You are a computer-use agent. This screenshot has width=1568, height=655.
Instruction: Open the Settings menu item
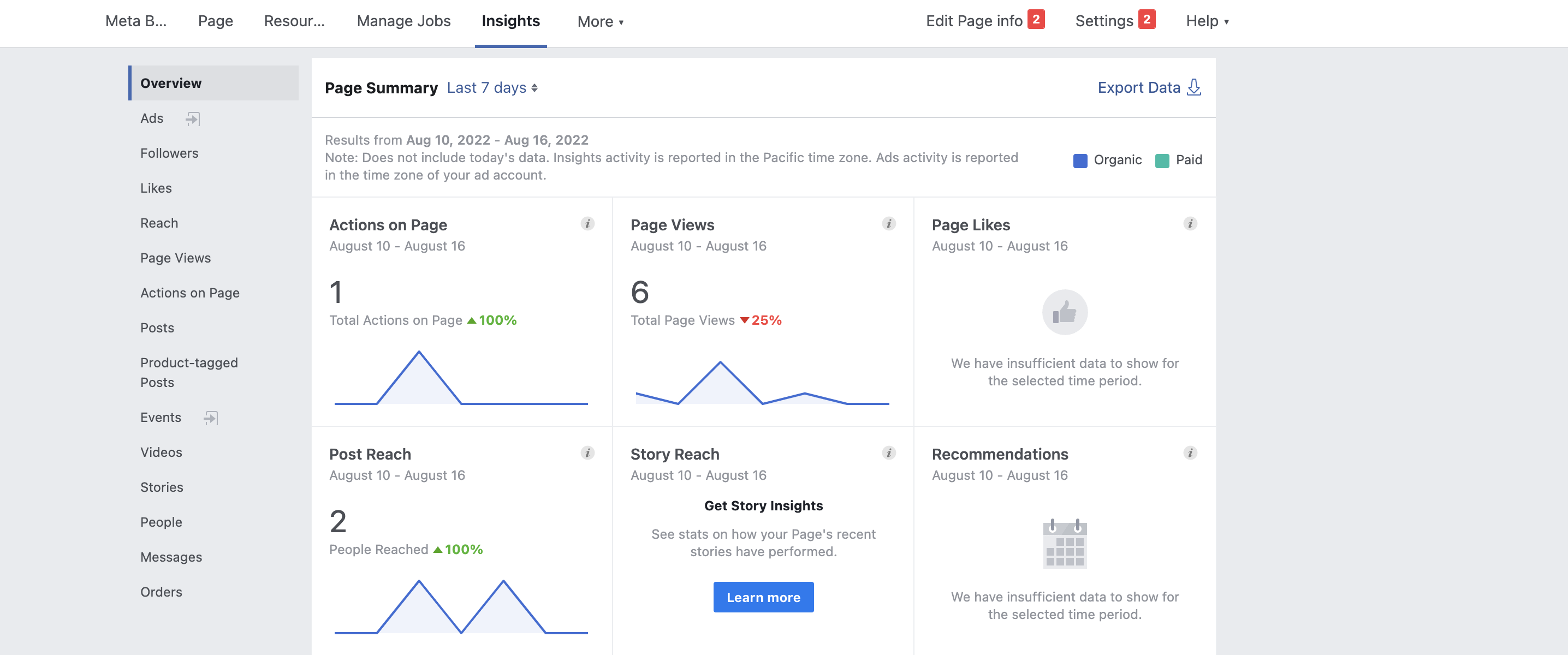(1103, 21)
